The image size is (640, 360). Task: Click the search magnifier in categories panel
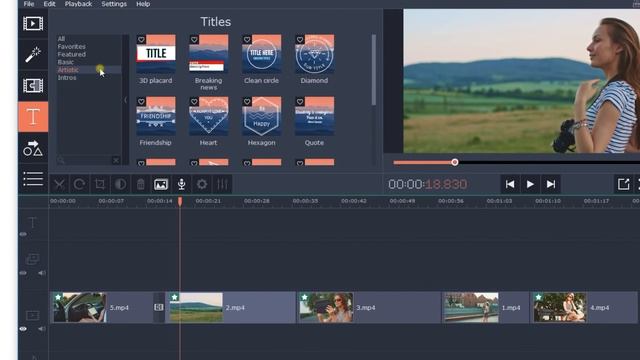pyautogui.click(x=61, y=160)
